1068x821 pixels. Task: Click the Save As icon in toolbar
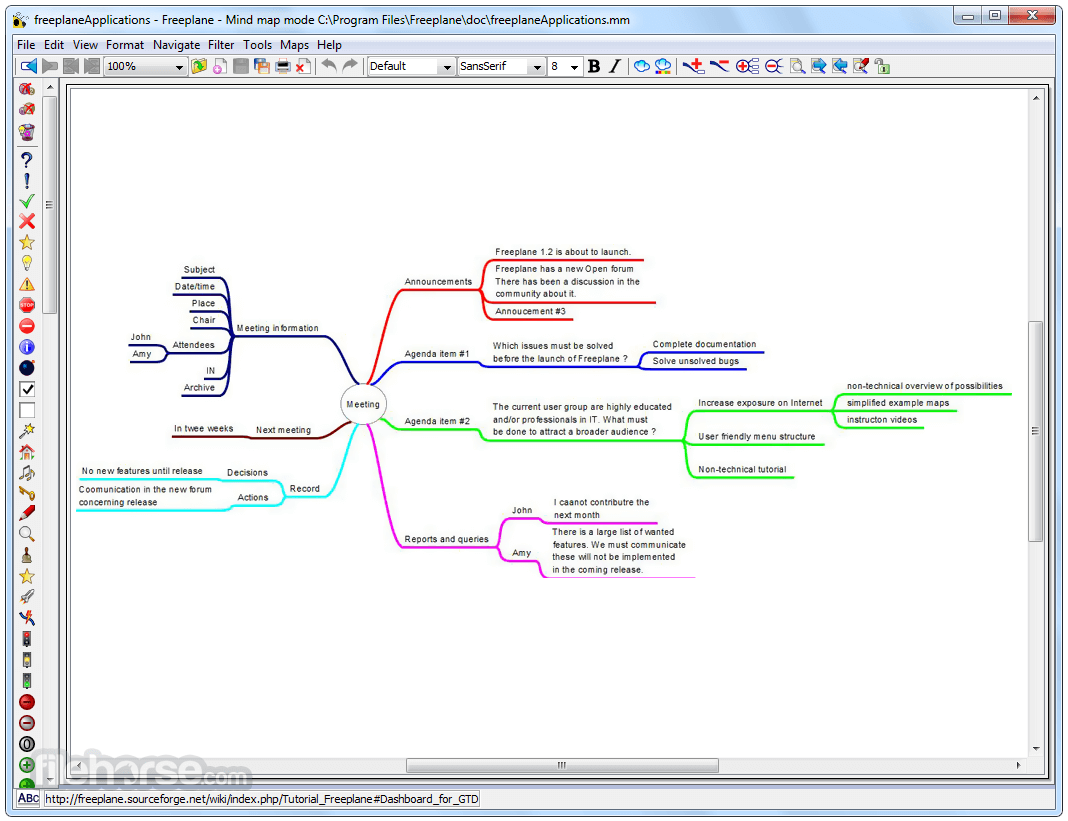click(262, 66)
